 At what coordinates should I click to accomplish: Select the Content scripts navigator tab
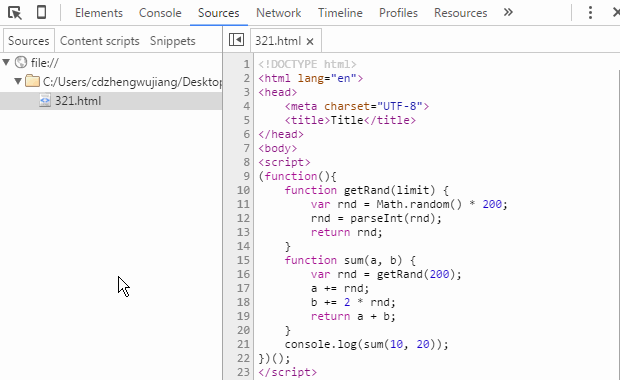coord(100,41)
